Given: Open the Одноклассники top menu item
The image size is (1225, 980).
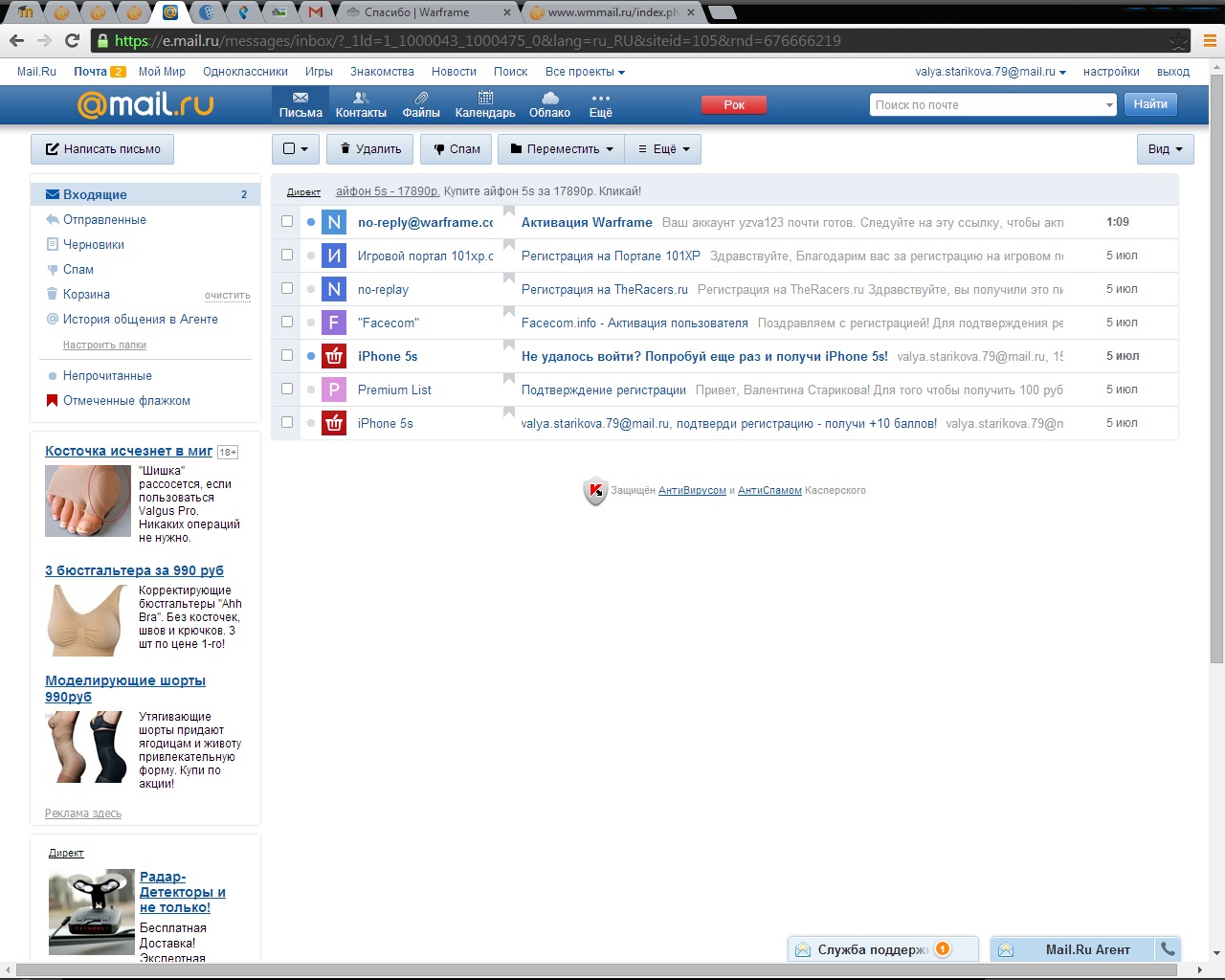Looking at the screenshot, I should 245,72.
